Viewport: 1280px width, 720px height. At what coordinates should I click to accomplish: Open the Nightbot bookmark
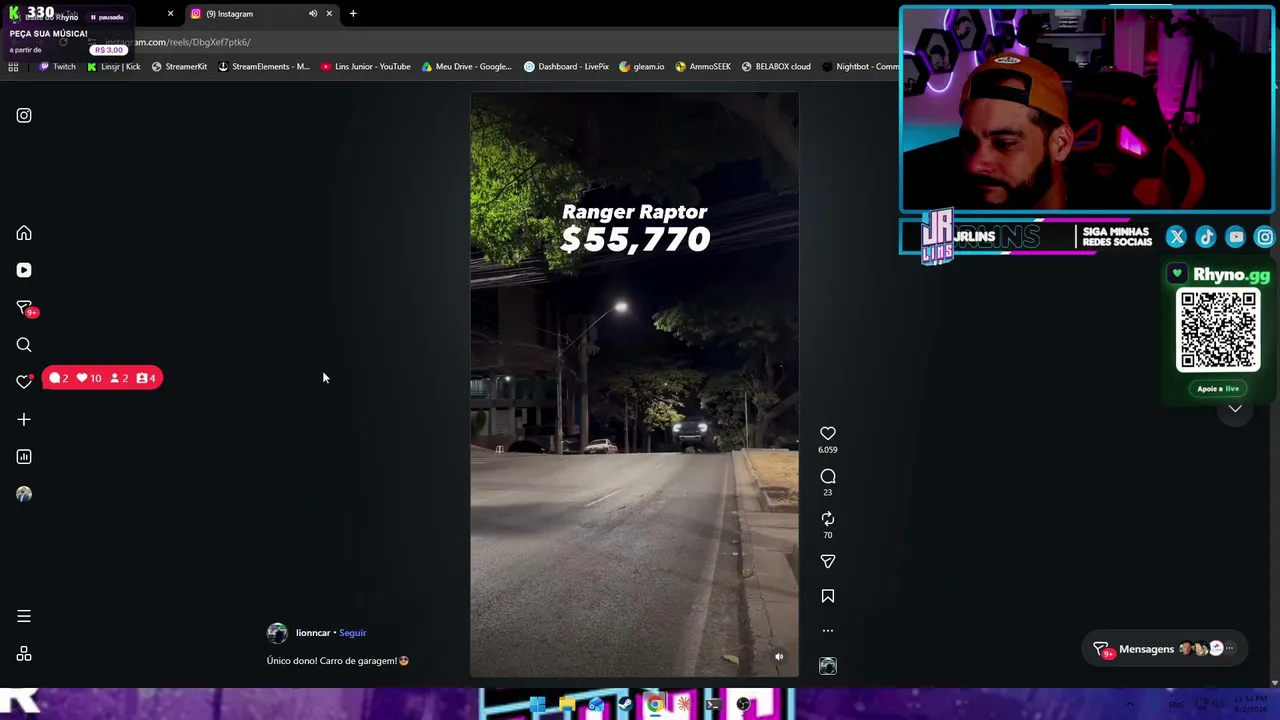[x=860, y=67]
